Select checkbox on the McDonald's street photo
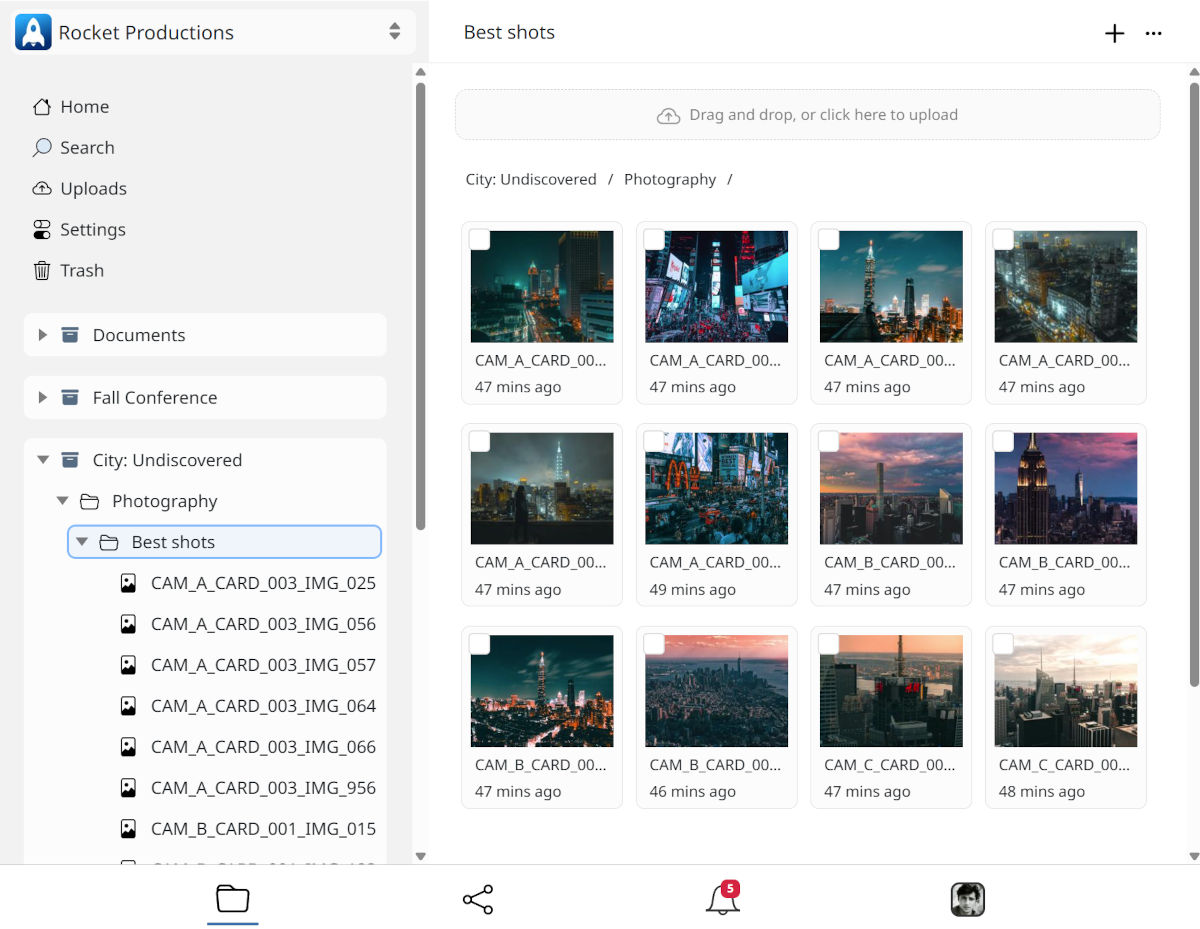 [654, 442]
